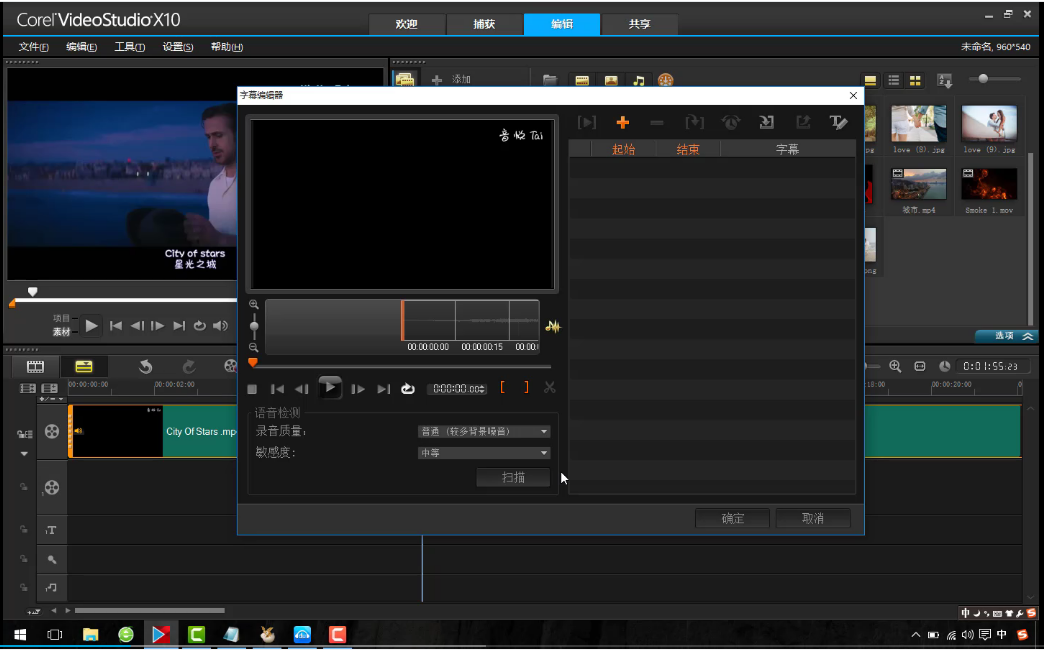Click the delete subtitle minus icon
This screenshot has width=1044, height=650.
pyautogui.click(x=656, y=123)
